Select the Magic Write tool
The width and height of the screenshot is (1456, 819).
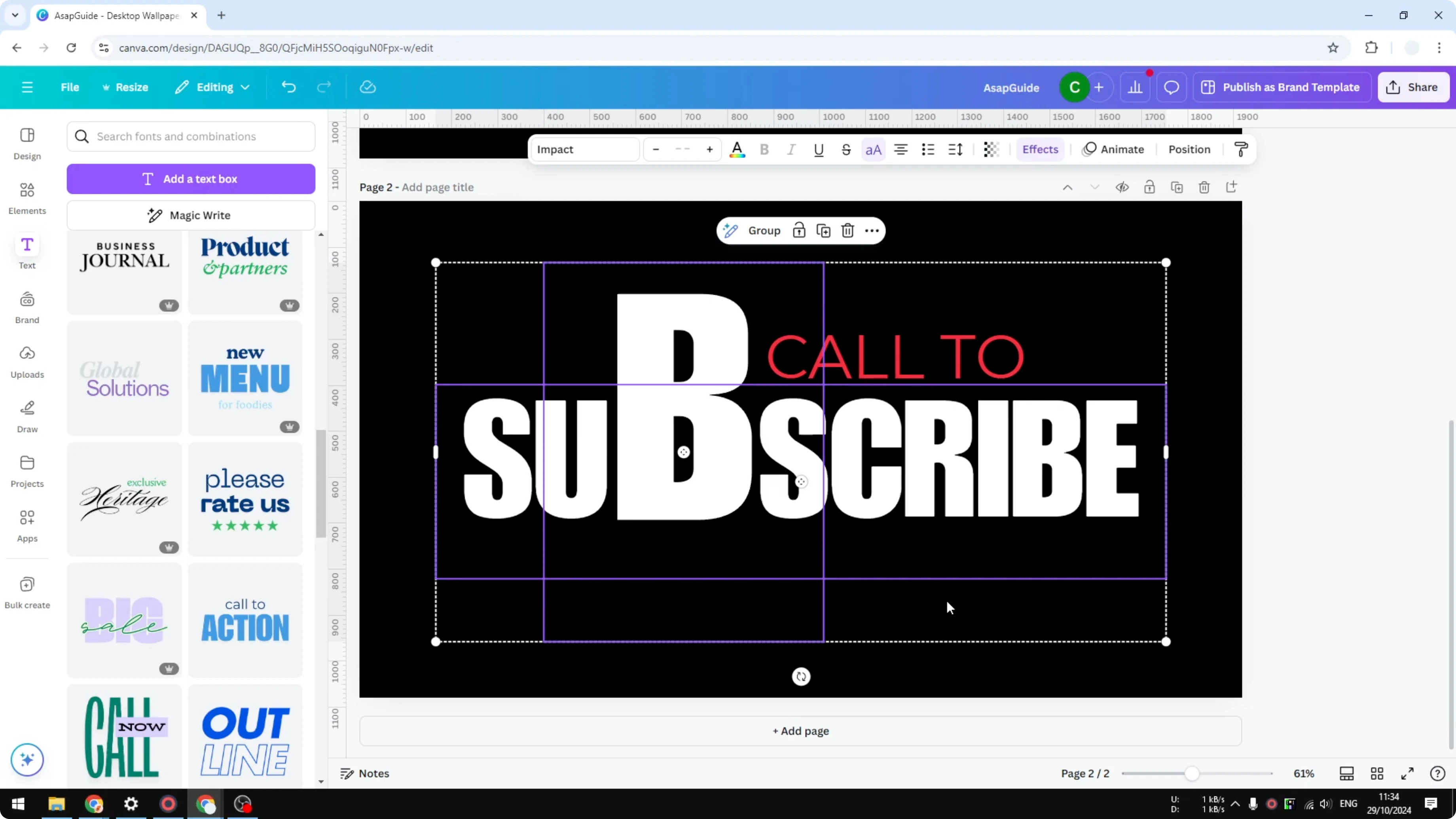click(191, 215)
